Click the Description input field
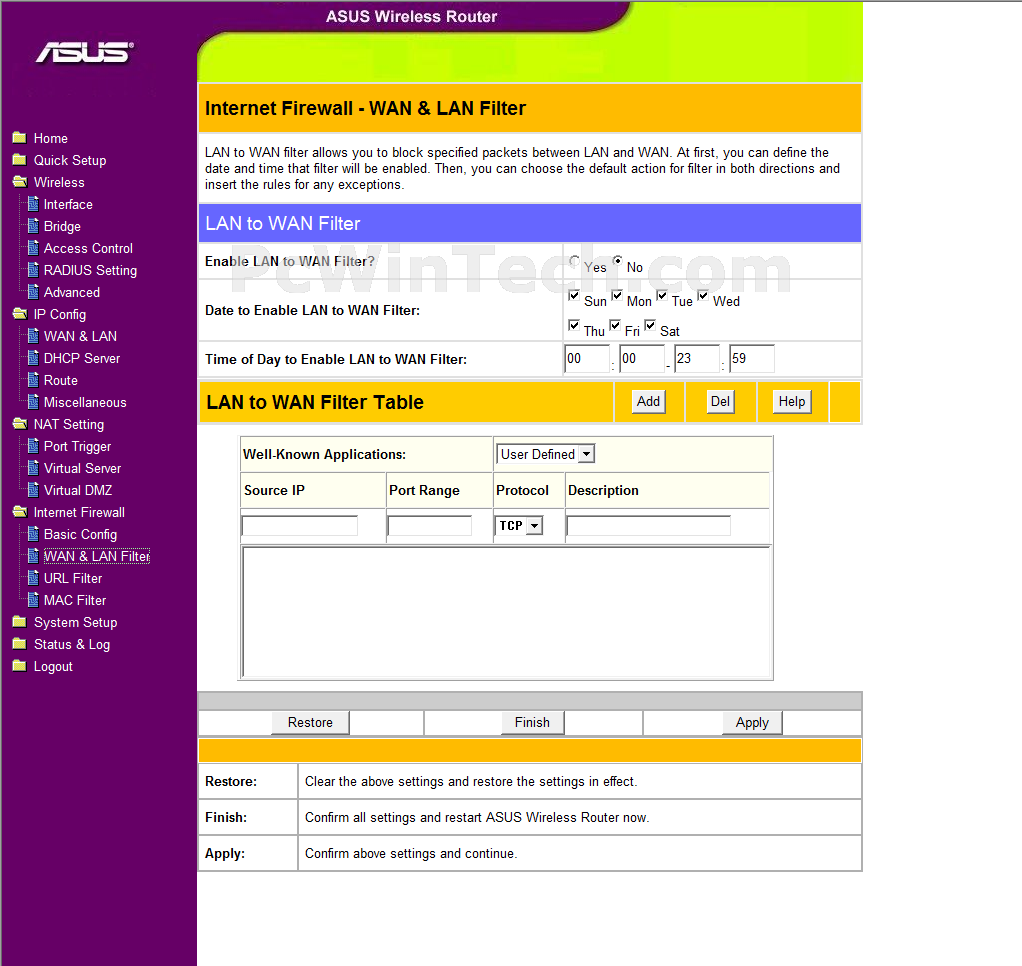The height and width of the screenshot is (966, 1022). pyautogui.click(x=649, y=525)
